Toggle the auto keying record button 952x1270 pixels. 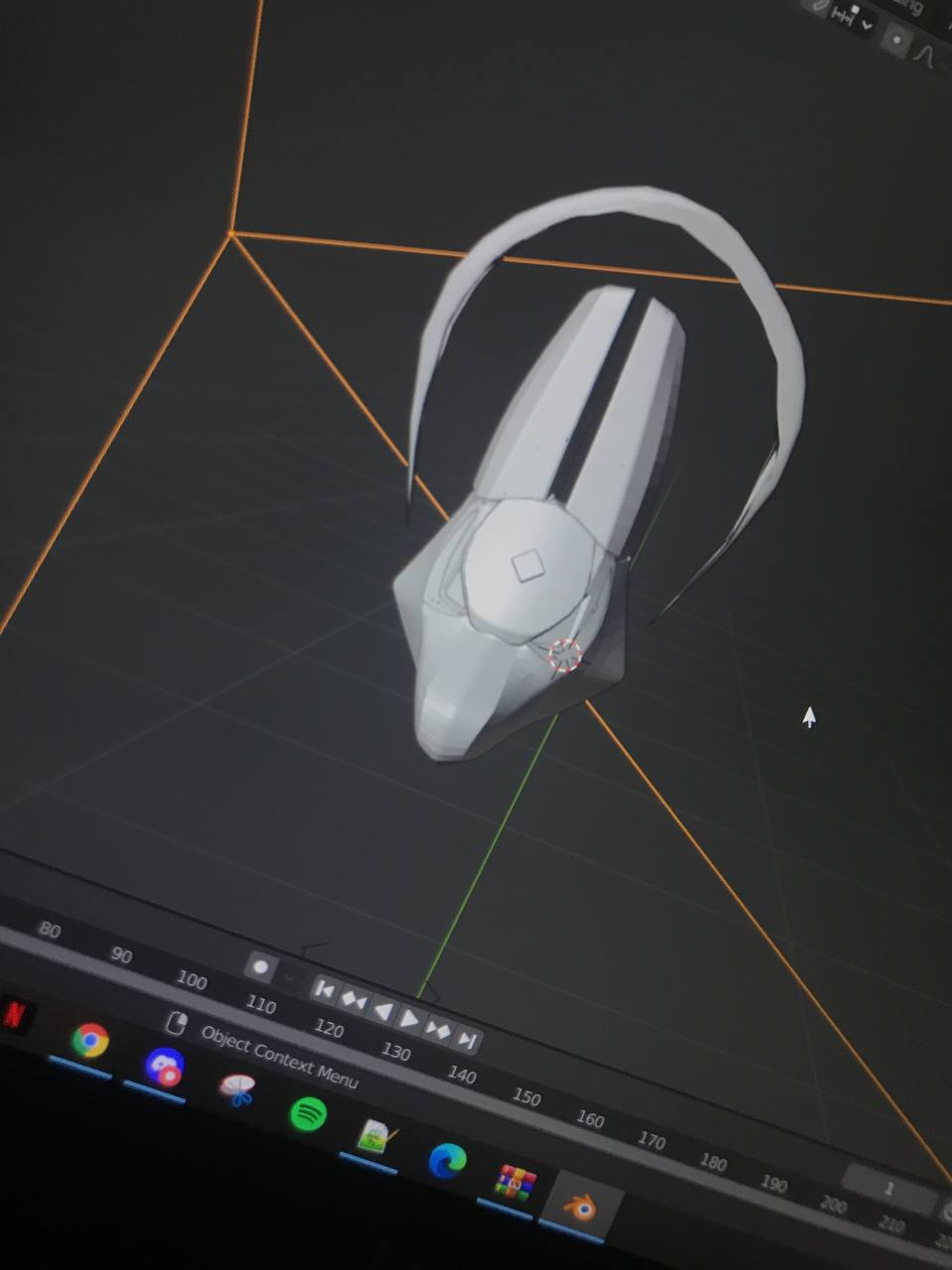click(261, 965)
